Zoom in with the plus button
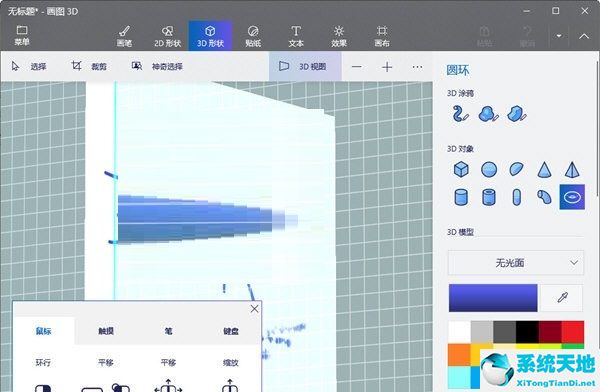The height and width of the screenshot is (392, 600). coord(387,67)
